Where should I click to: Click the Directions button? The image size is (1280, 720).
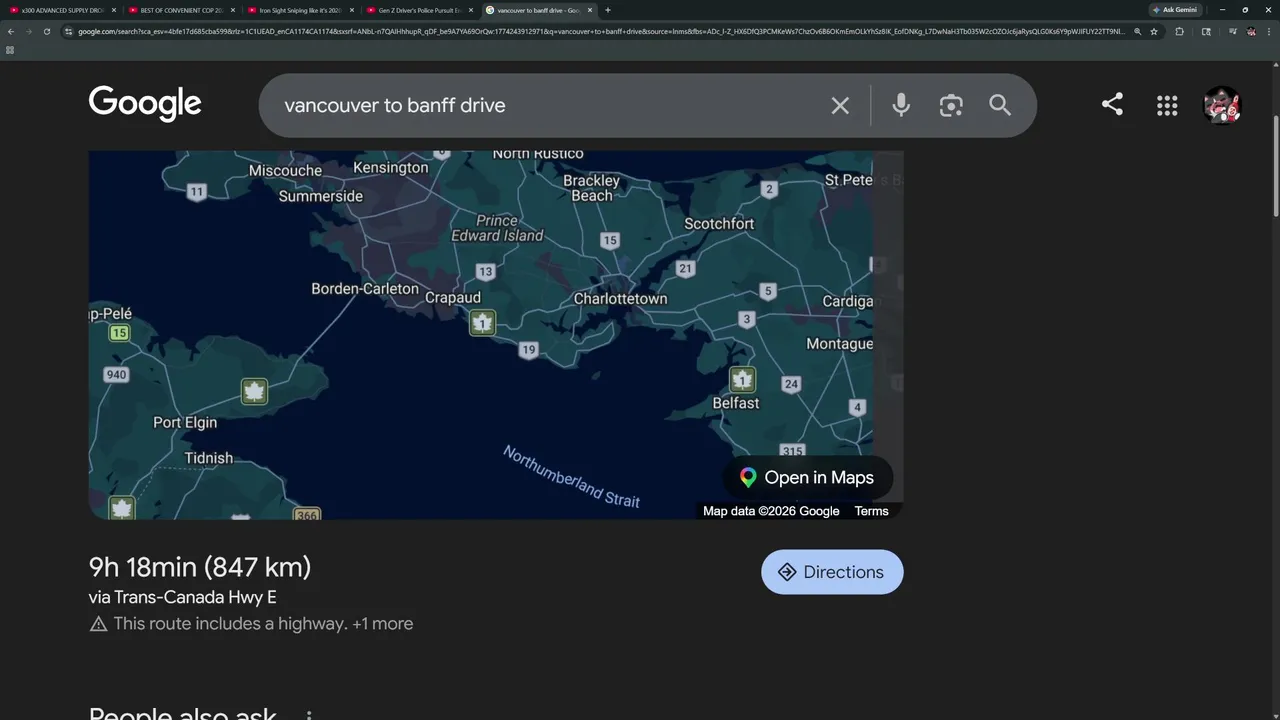click(x=832, y=572)
